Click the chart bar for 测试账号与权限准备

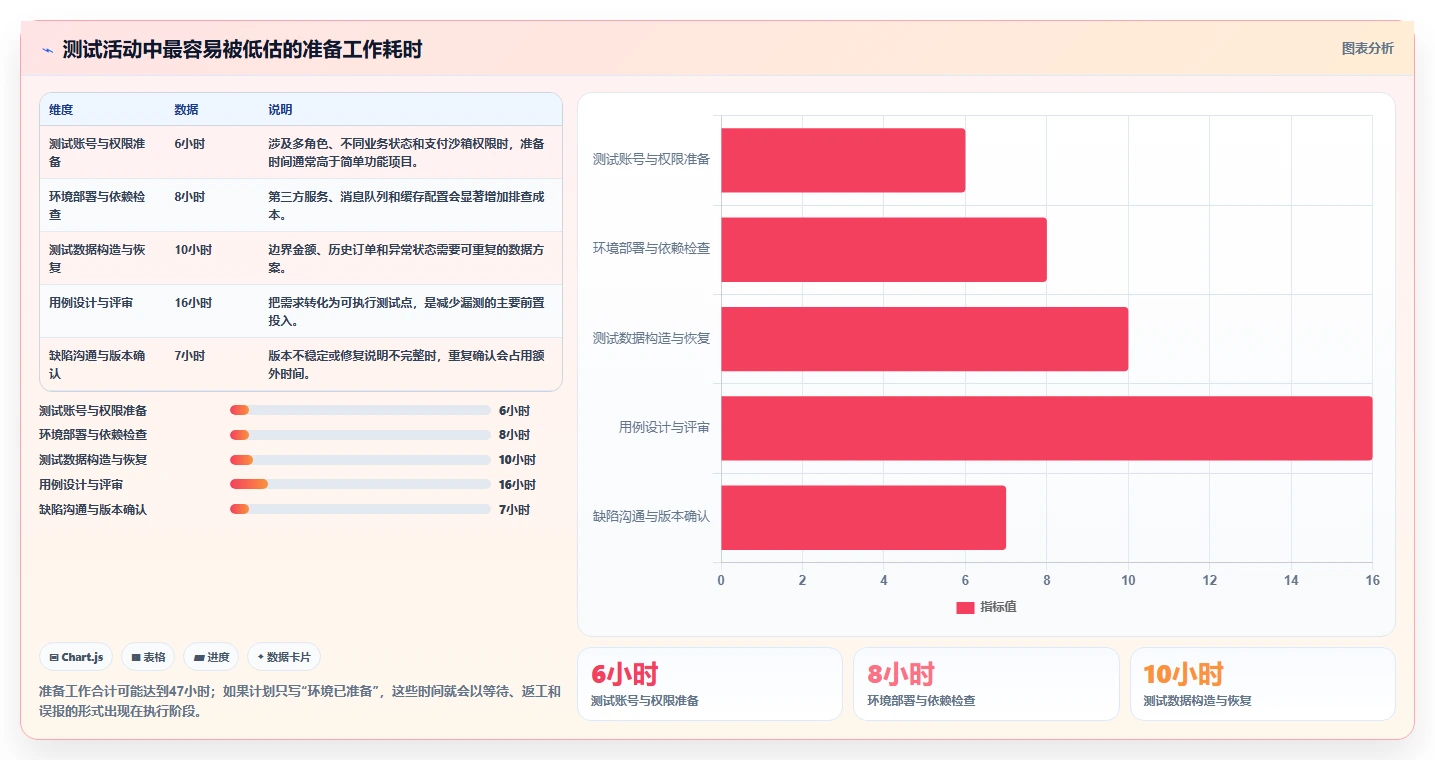[x=843, y=160]
